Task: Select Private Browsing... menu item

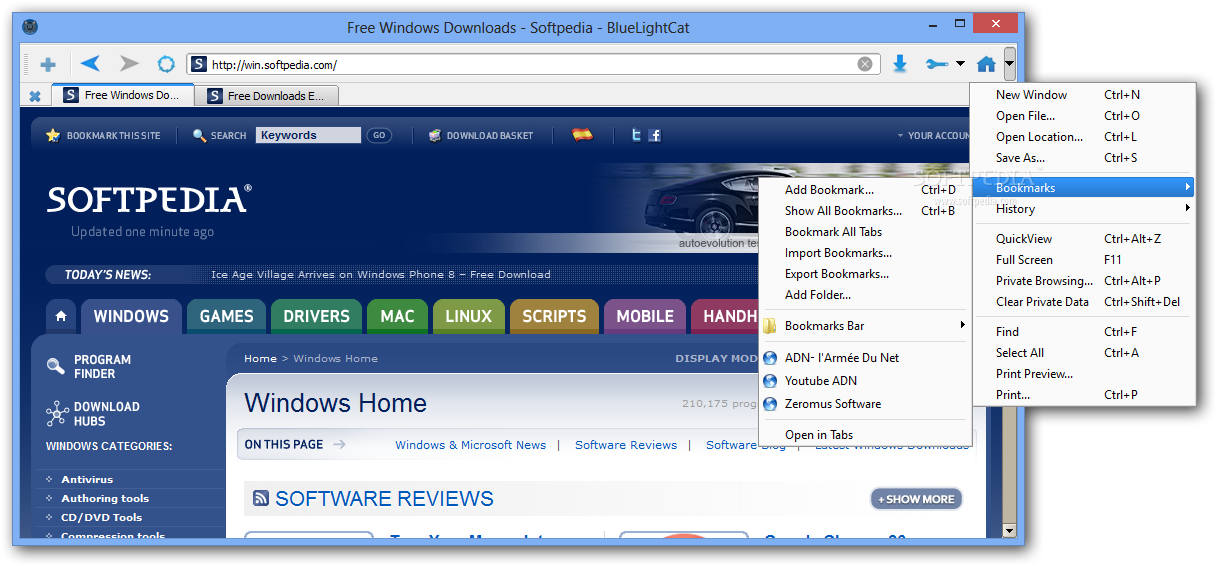Action: (x=1083, y=281)
